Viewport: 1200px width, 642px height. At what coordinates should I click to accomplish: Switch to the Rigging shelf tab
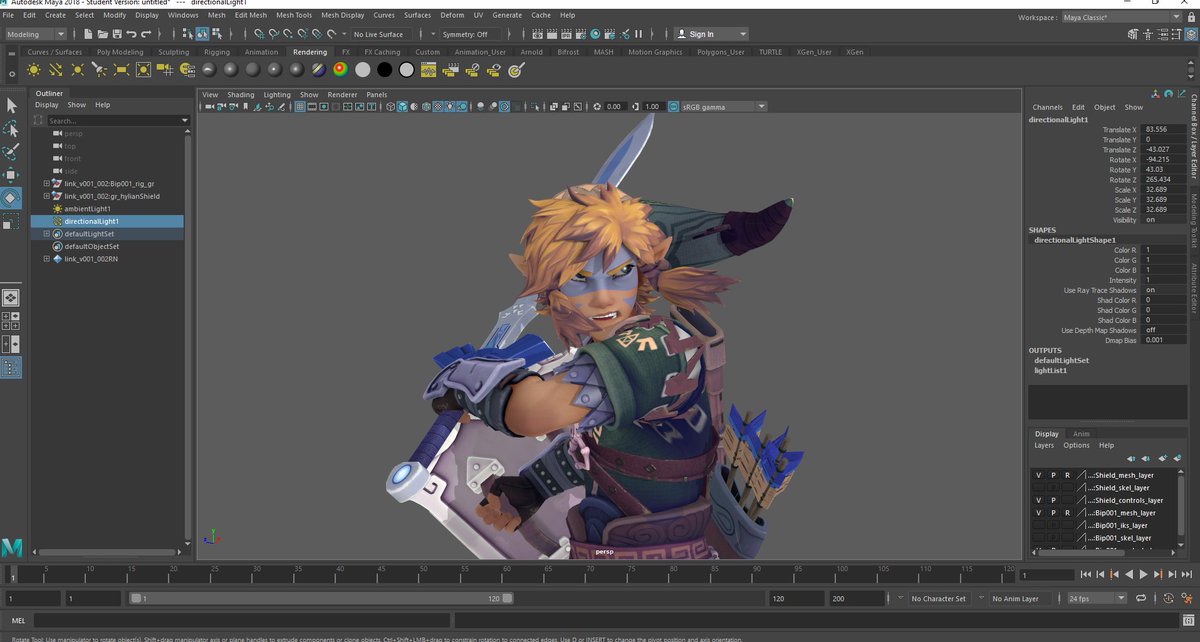click(x=216, y=52)
